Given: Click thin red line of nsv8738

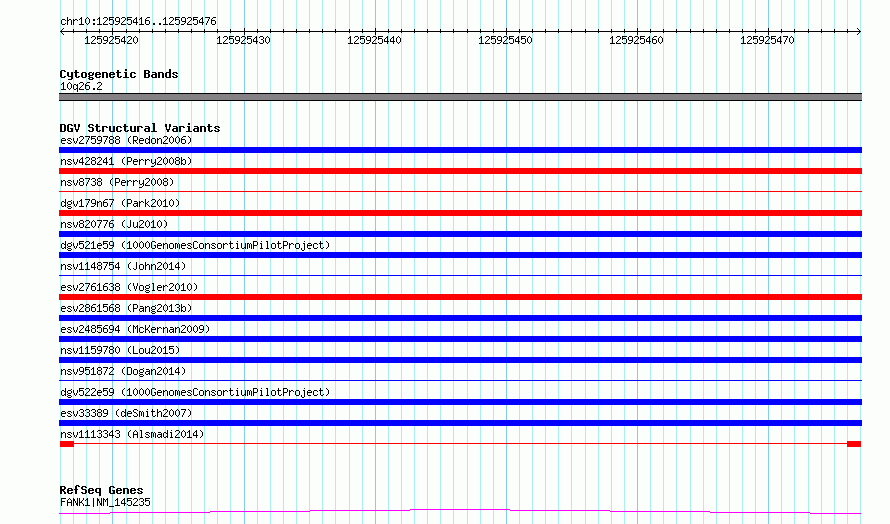Looking at the screenshot, I should point(460,192).
